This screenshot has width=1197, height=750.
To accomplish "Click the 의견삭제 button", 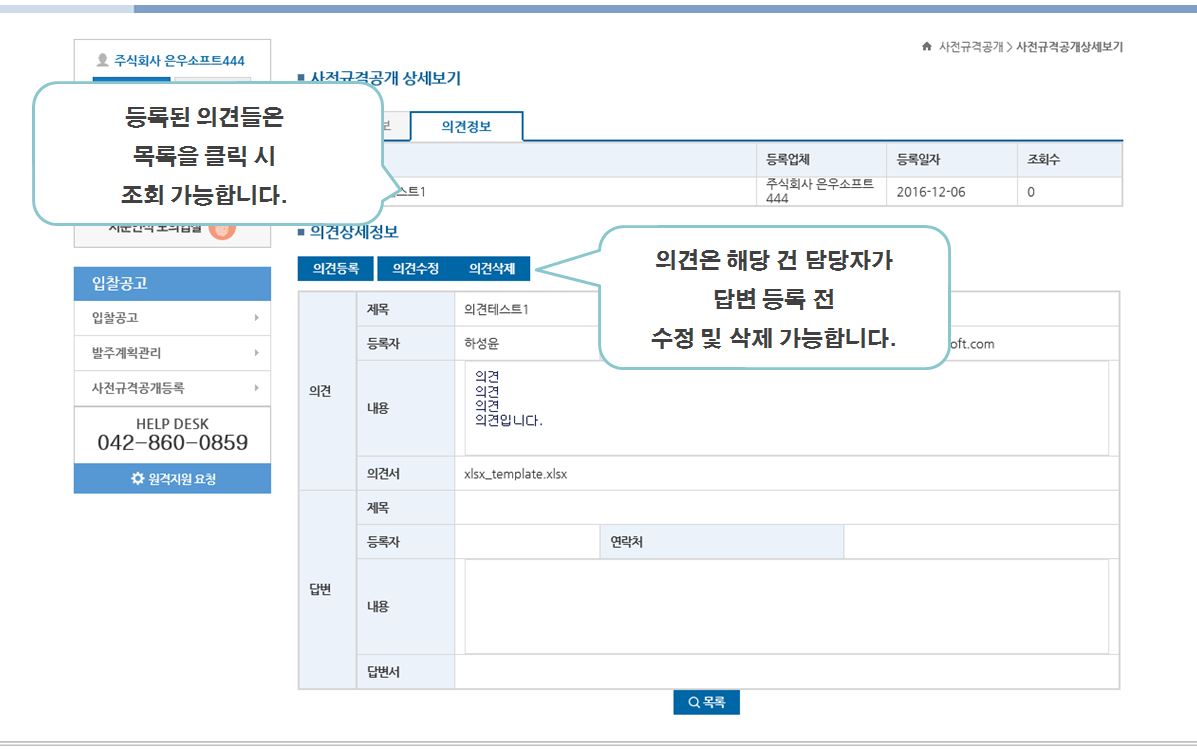I will pos(492,268).
